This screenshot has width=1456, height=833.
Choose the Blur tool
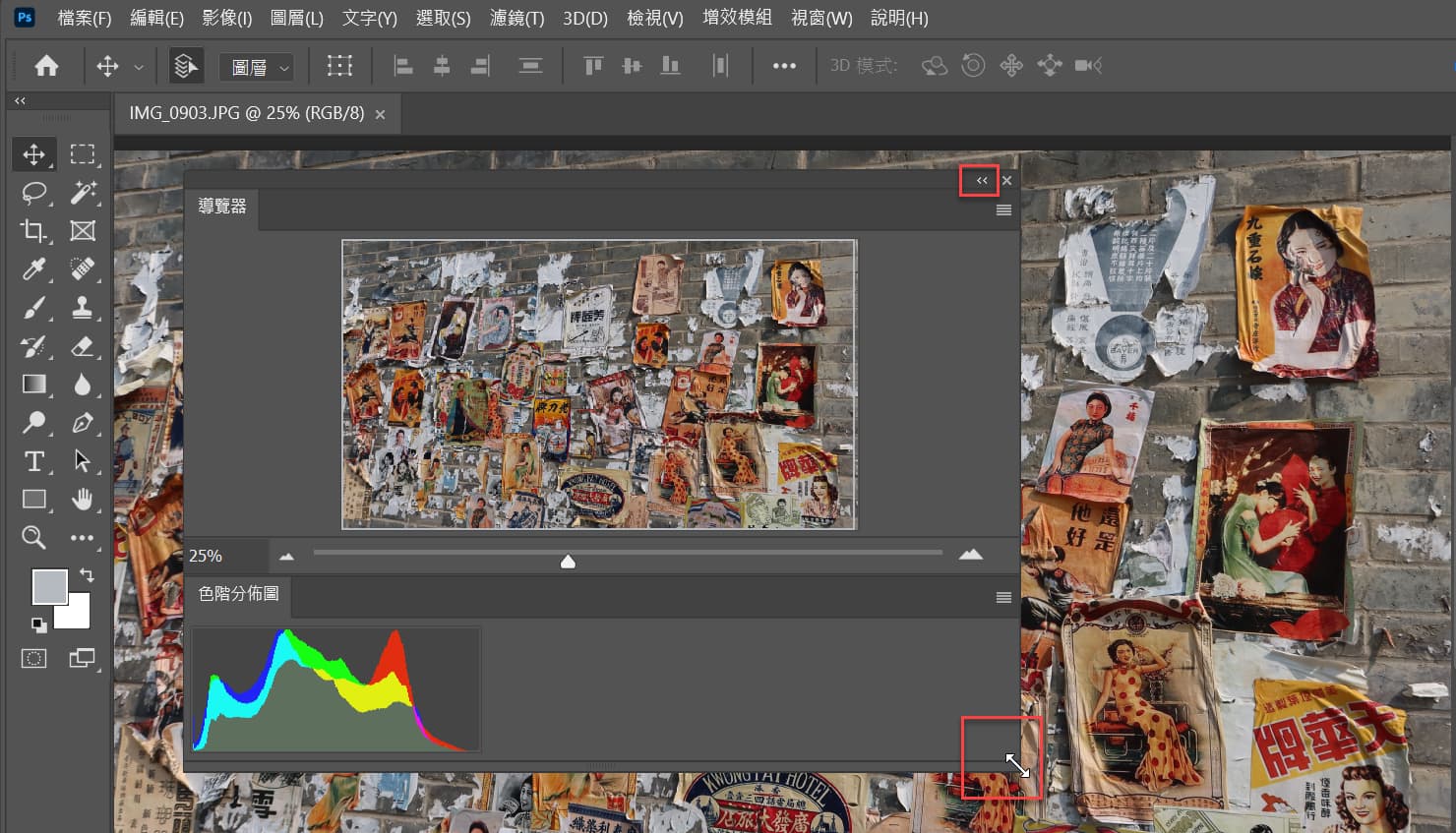(x=83, y=384)
